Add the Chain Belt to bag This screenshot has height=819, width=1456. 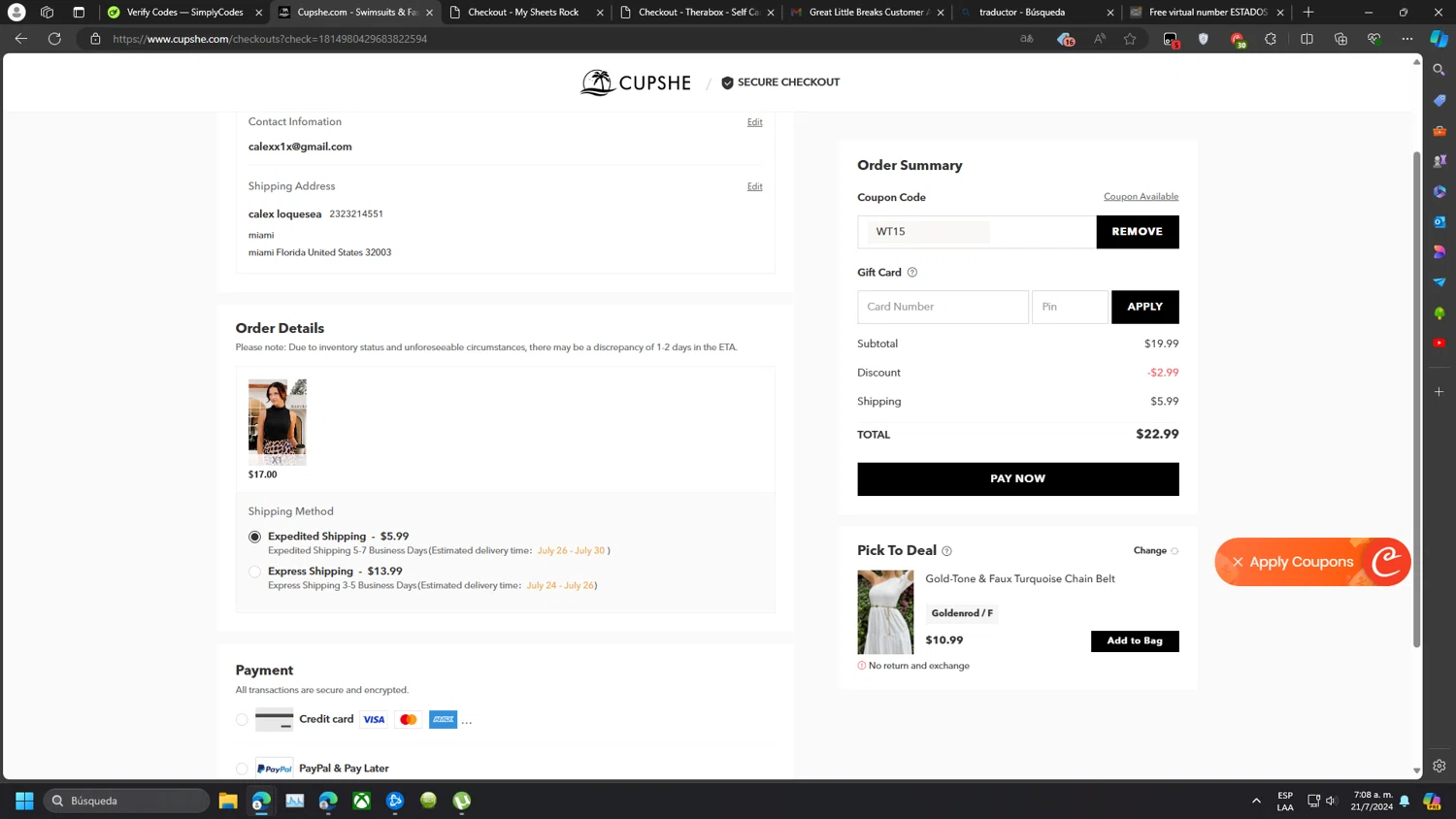[1135, 641]
